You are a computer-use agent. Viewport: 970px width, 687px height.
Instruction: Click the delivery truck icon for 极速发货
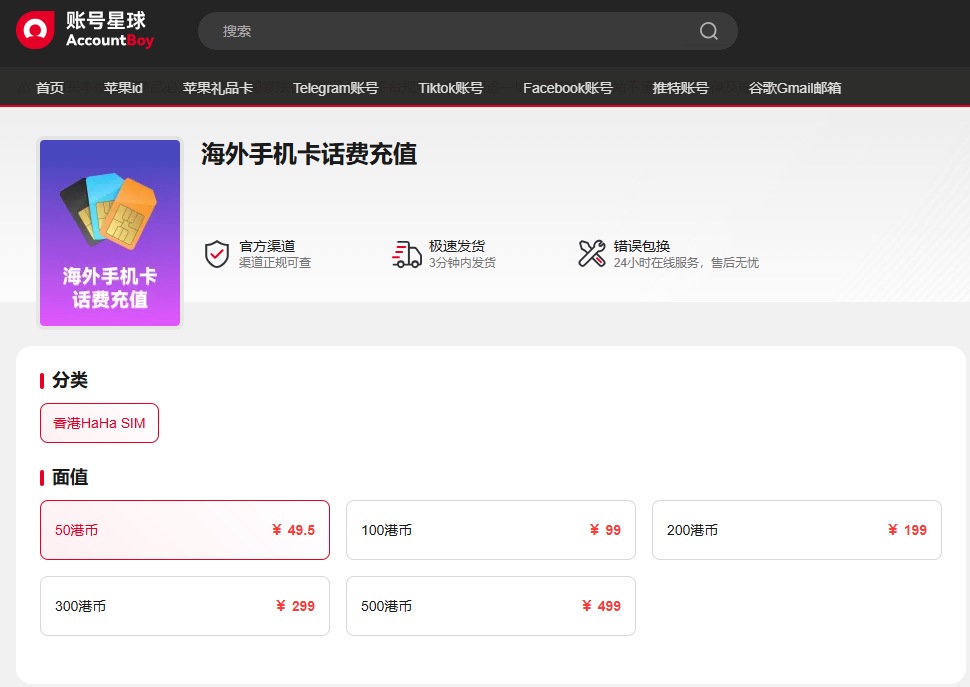tap(404, 254)
